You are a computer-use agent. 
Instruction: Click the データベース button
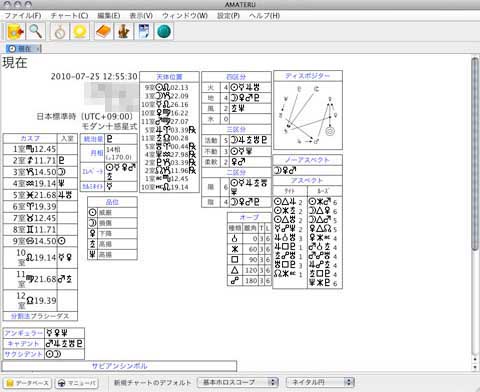coord(28,383)
